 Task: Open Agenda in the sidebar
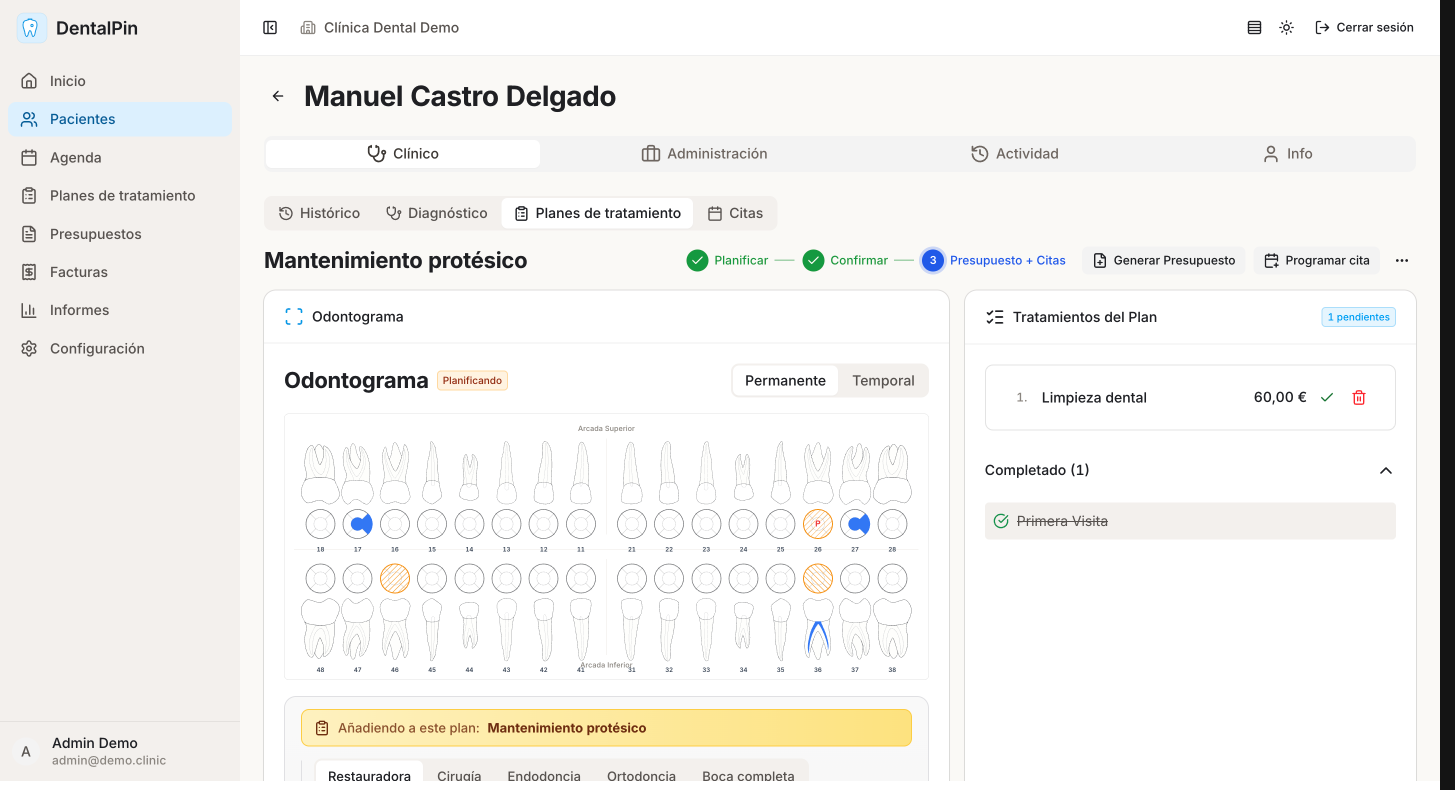(76, 157)
